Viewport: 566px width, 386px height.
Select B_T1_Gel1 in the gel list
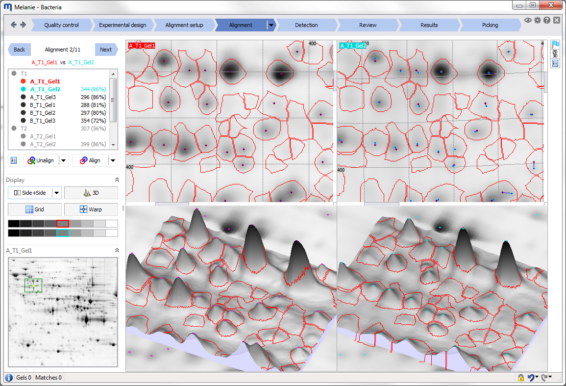coord(43,105)
